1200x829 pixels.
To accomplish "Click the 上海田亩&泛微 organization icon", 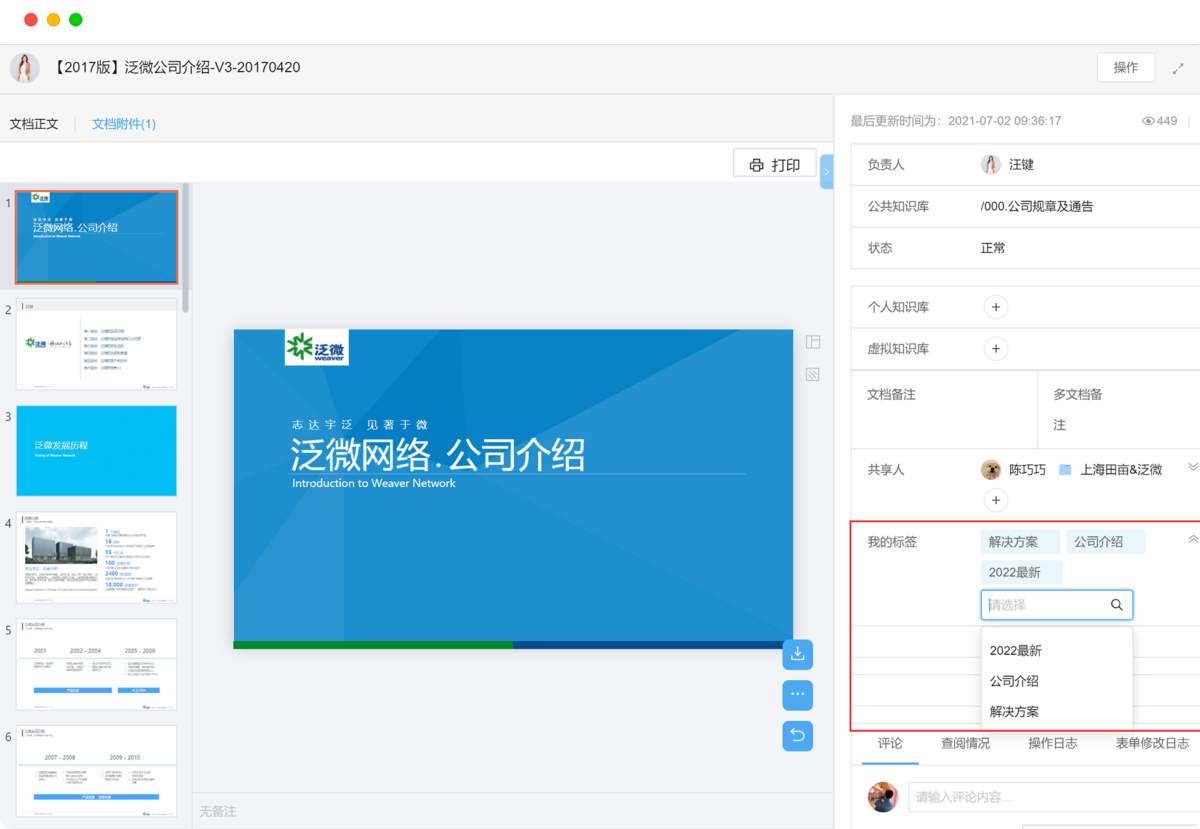I will pos(1065,470).
